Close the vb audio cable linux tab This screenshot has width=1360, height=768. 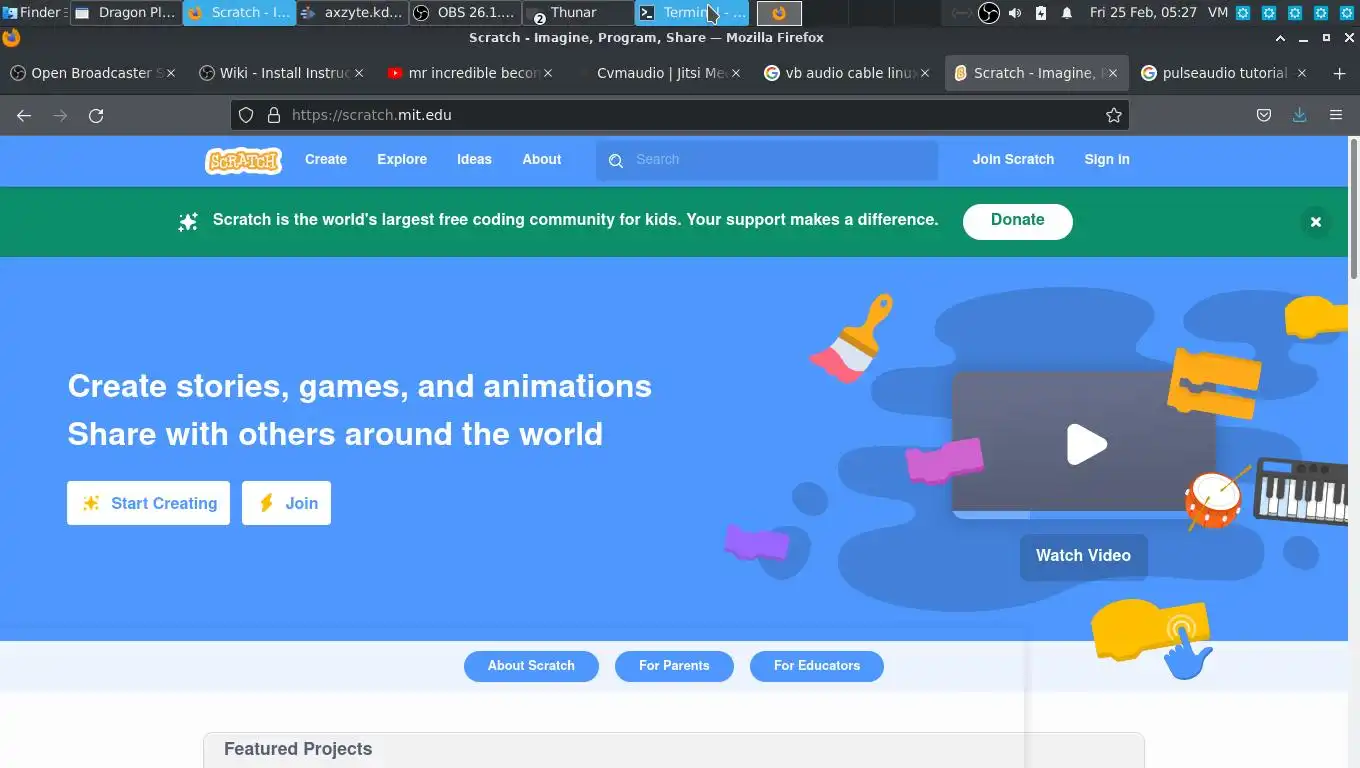click(x=925, y=73)
